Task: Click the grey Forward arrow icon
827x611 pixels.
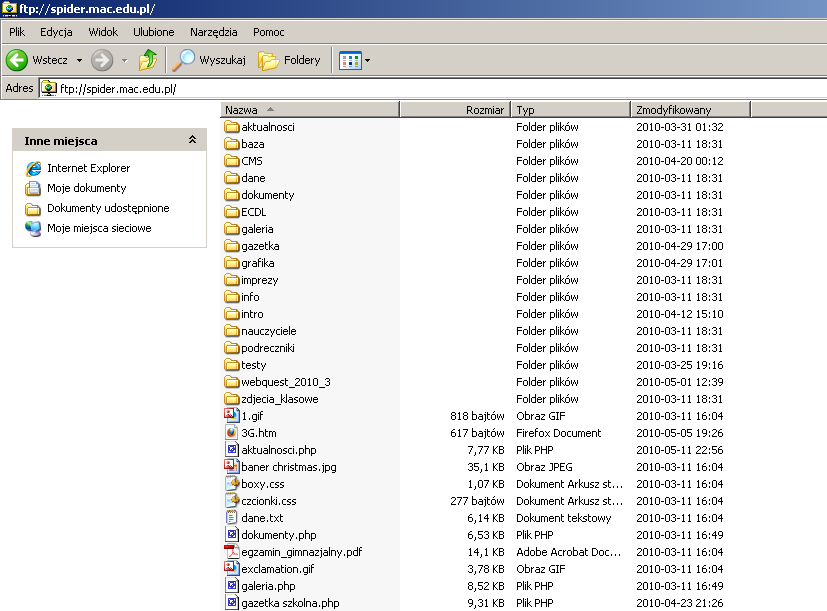Action: (x=102, y=60)
